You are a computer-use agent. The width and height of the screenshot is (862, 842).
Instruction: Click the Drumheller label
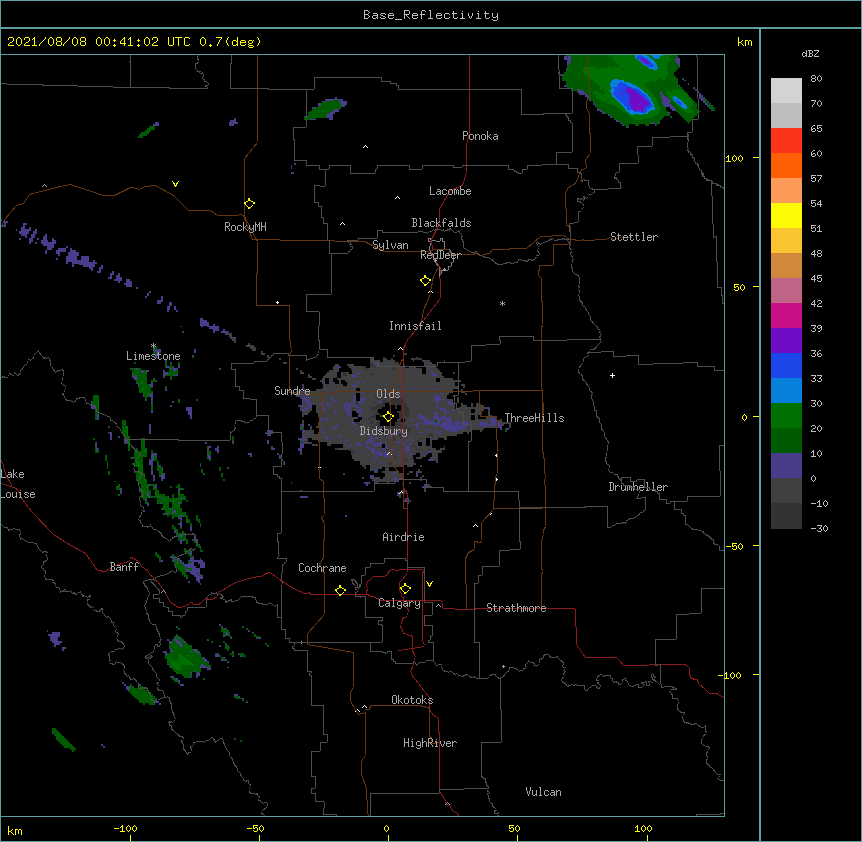click(x=638, y=487)
